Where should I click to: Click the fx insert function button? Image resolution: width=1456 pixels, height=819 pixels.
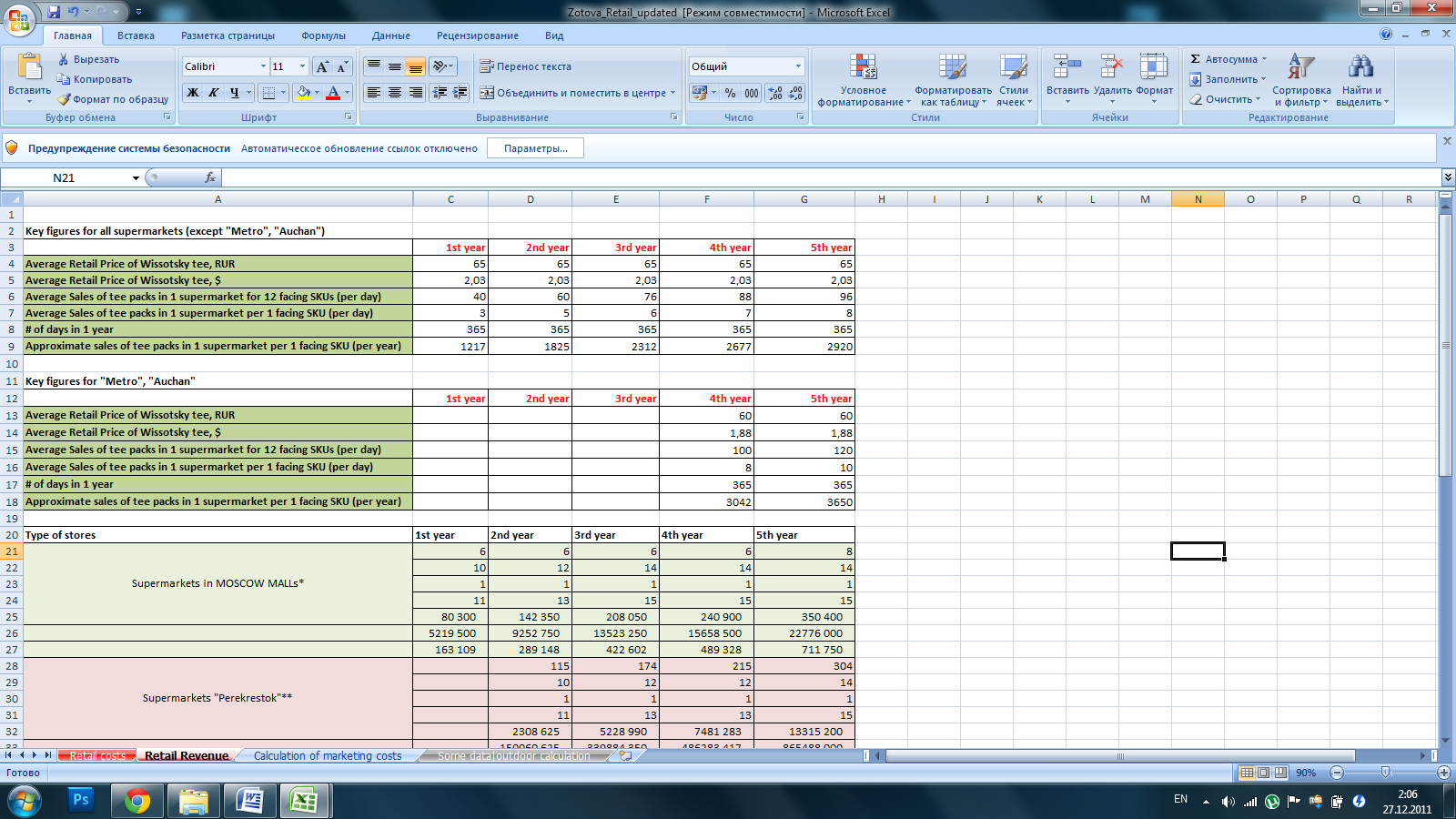(x=210, y=177)
